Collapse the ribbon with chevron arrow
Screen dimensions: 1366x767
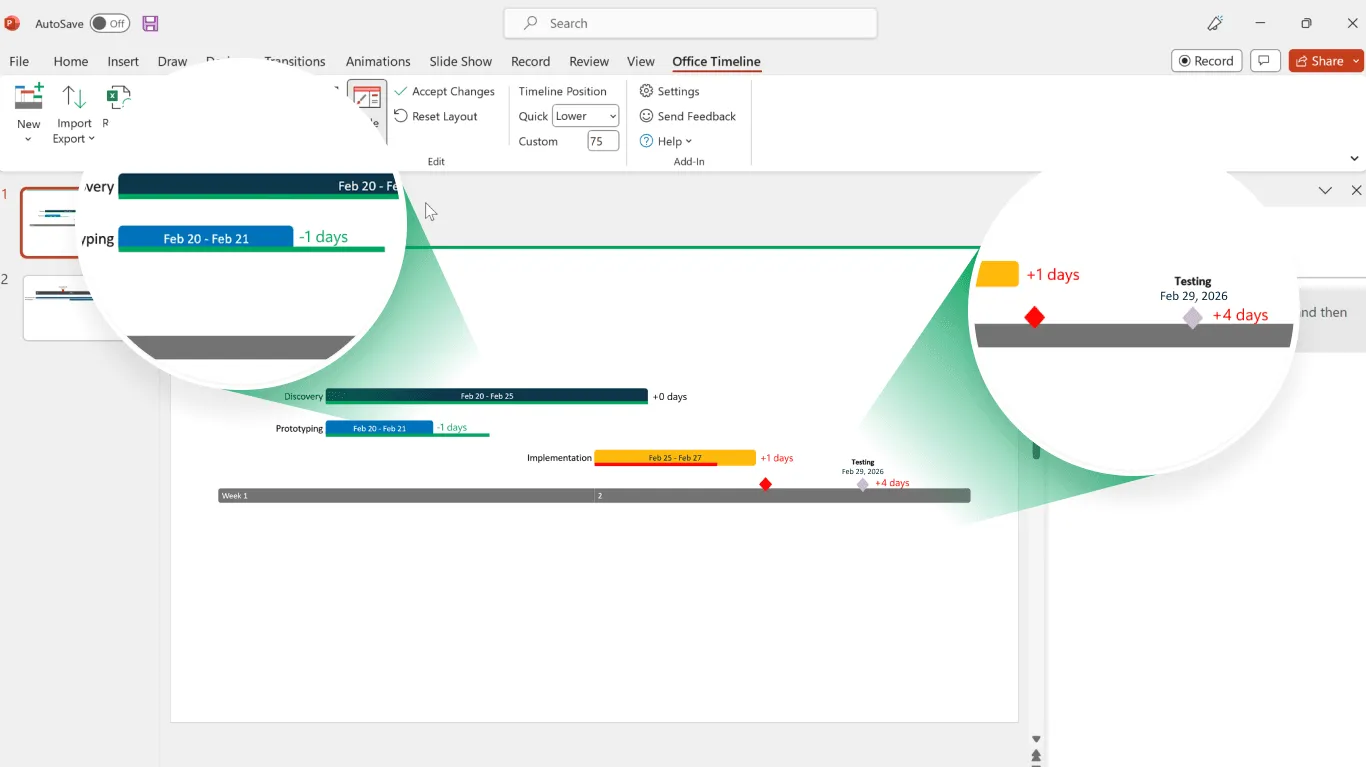pyautogui.click(x=1354, y=158)
